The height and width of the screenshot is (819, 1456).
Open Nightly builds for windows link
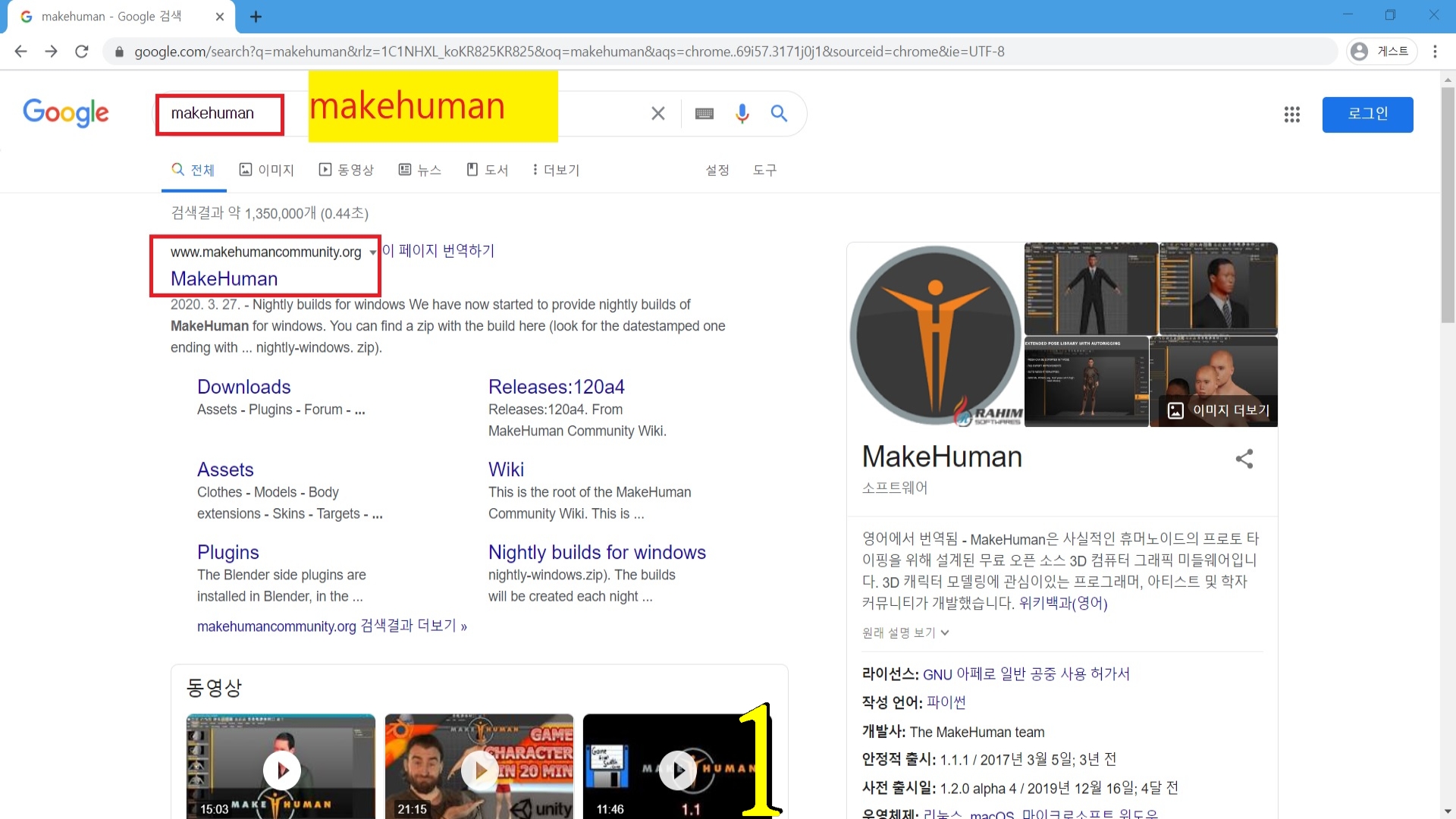[597, 552]
